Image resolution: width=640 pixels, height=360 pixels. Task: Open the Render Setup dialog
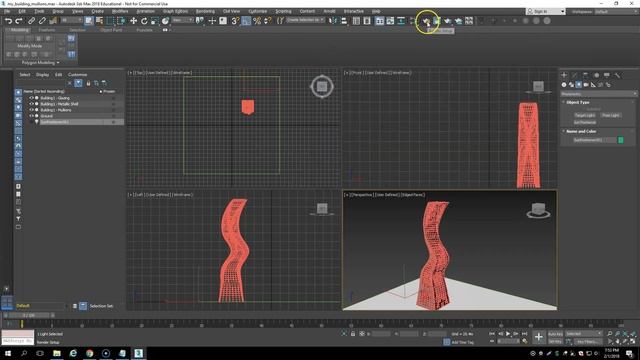click(426, 21)
